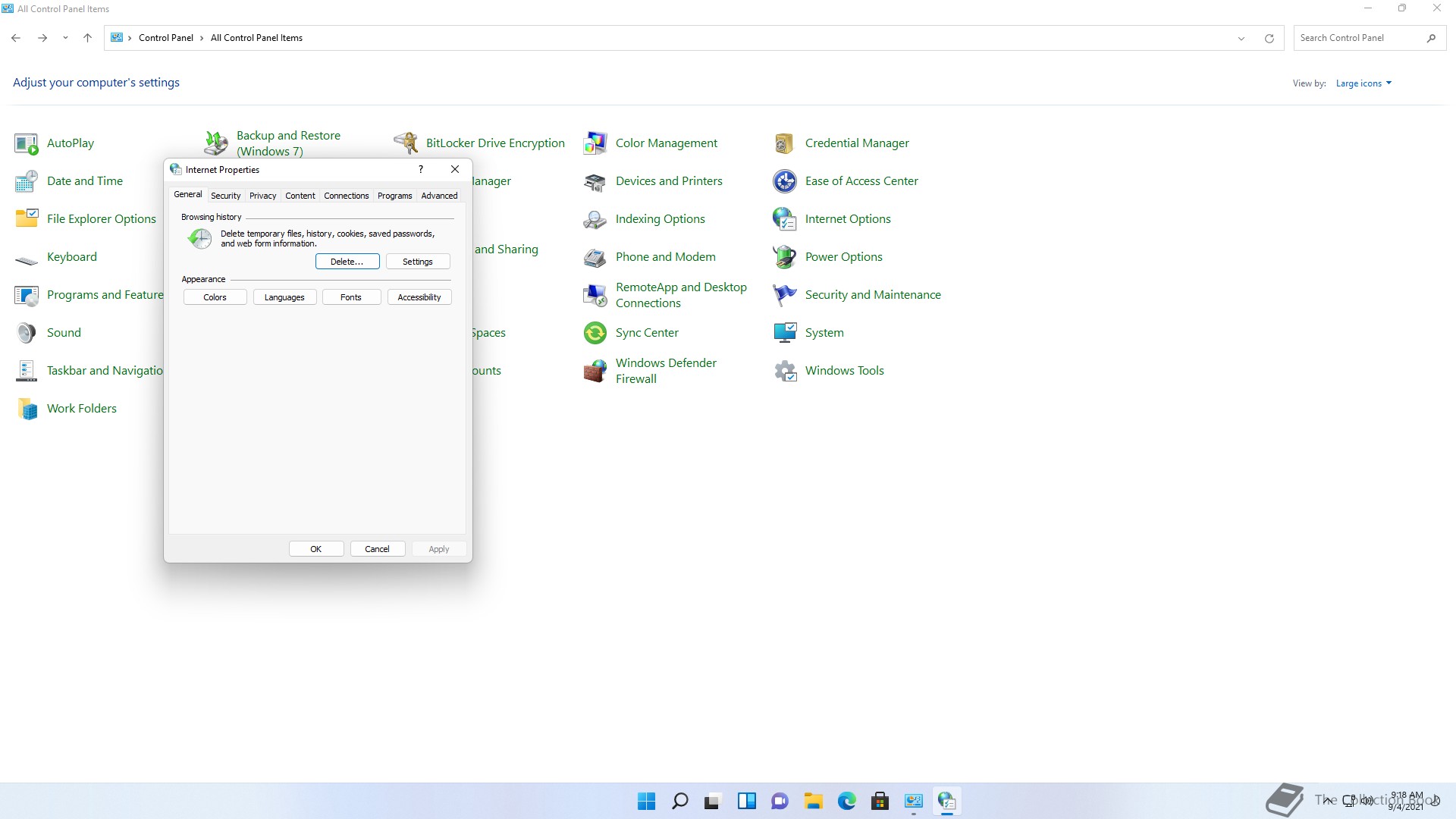The width and height of the screenshot is (1456, 819).
Task: Switch to the Privacy tab
Action: point(262,196)
